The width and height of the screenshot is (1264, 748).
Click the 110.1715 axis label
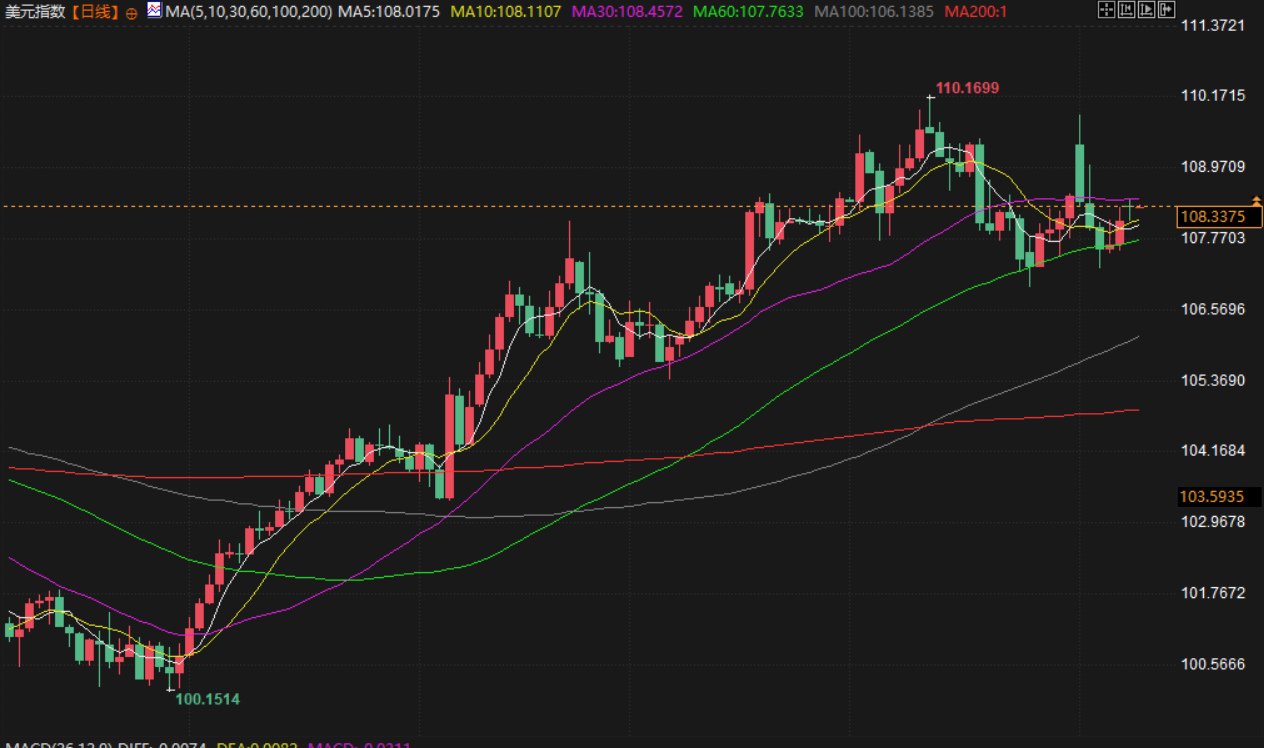click(x=1213, y=96)
